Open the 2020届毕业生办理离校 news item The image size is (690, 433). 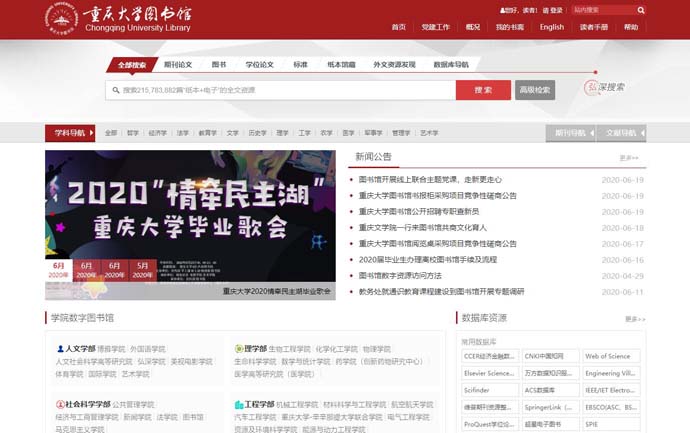coord(428,260)
